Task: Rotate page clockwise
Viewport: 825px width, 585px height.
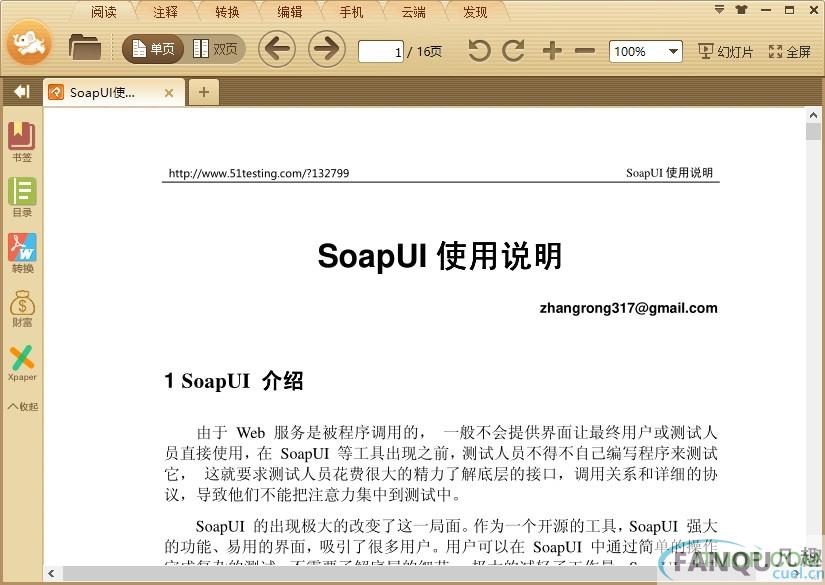Action: pos(513,51)
